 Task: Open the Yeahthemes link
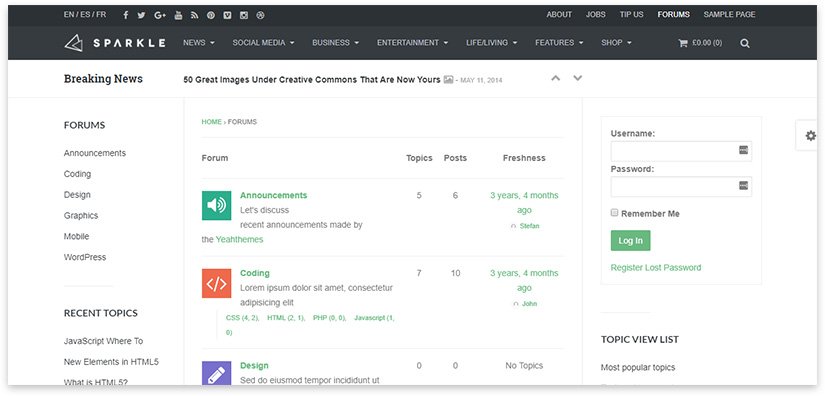tap(239, 239)
